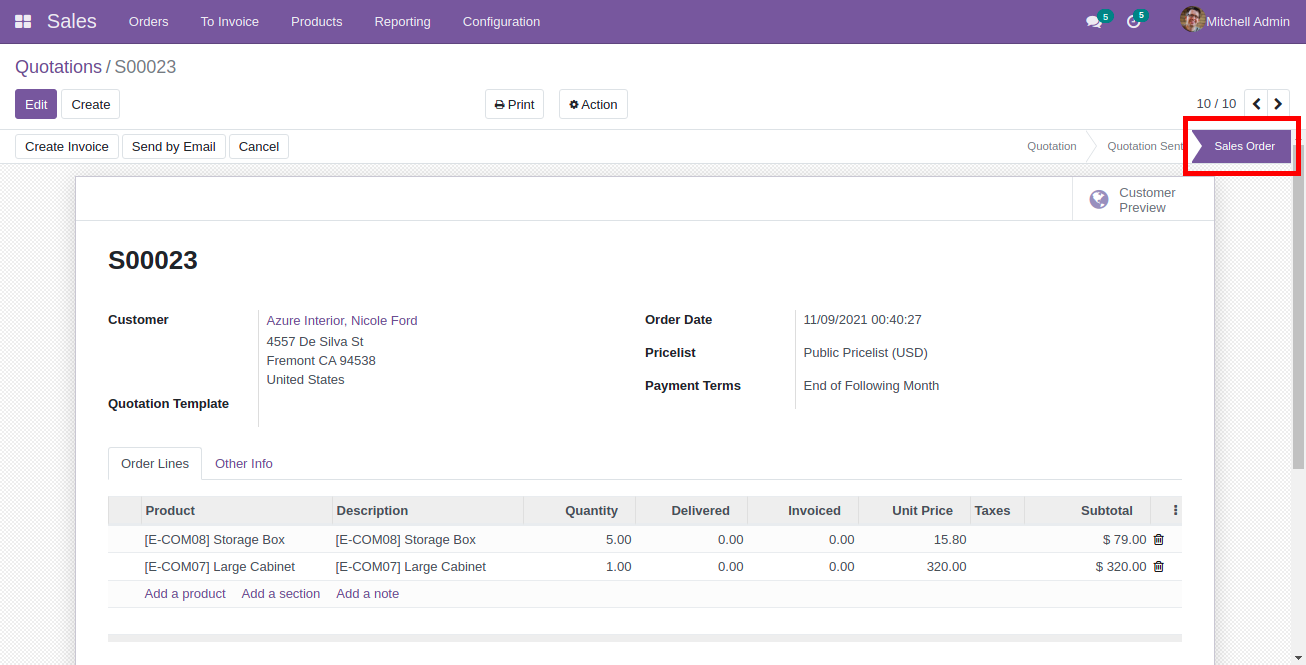Select the Sales Order status stage
1306x665 pixels.
pyautogui.click(x=1243, y=147)
